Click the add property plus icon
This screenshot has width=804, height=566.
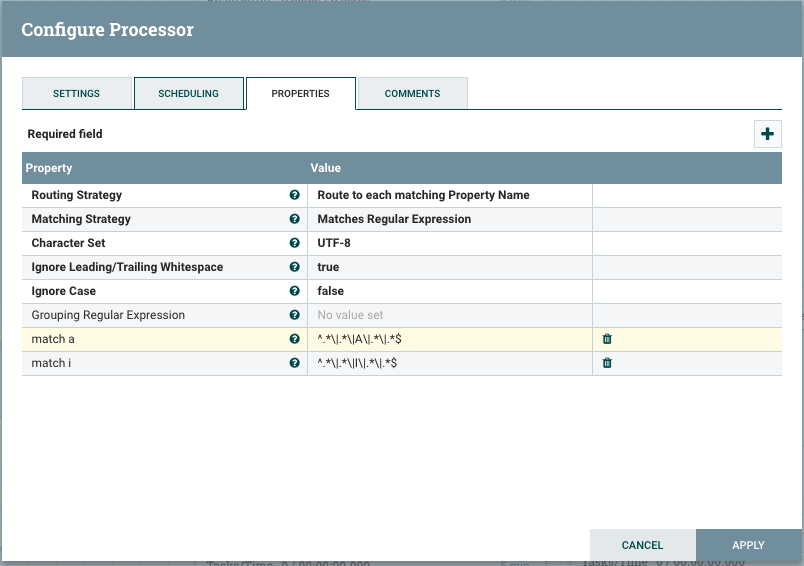(767, 134)
